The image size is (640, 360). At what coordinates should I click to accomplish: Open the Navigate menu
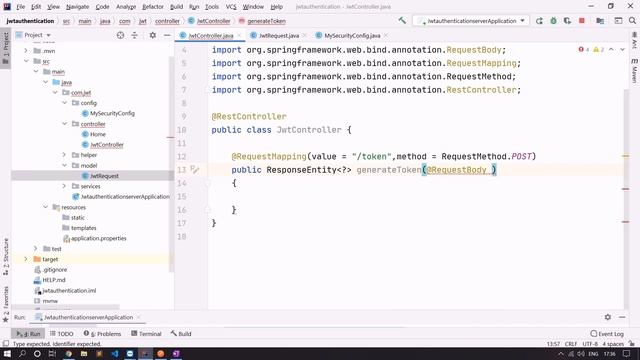(77, 7)
